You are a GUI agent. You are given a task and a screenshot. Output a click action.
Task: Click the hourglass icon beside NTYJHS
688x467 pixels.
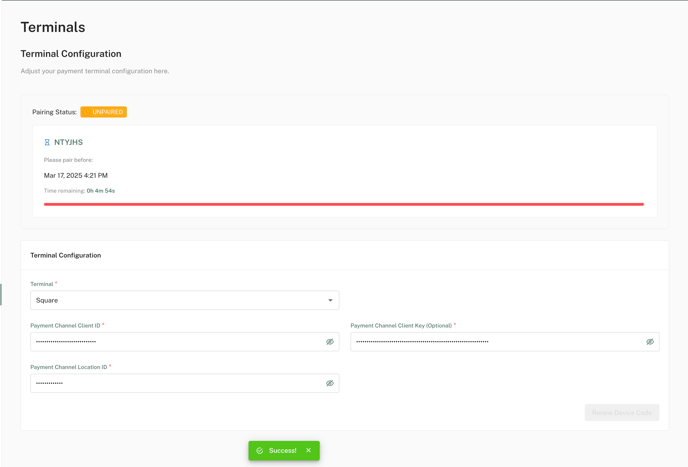click(47, 143)
